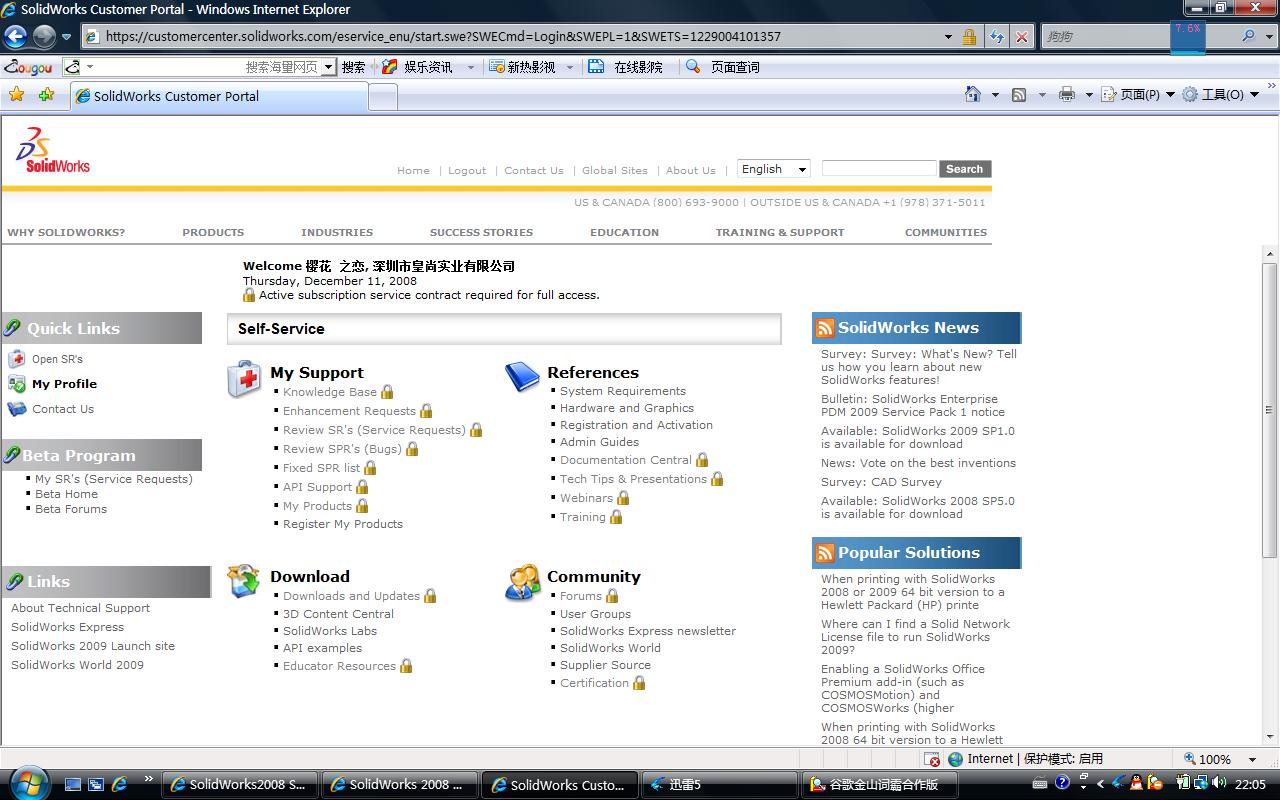Click the Community people icon
This screenshot has width=1280, height=800.
click(522, 582)
